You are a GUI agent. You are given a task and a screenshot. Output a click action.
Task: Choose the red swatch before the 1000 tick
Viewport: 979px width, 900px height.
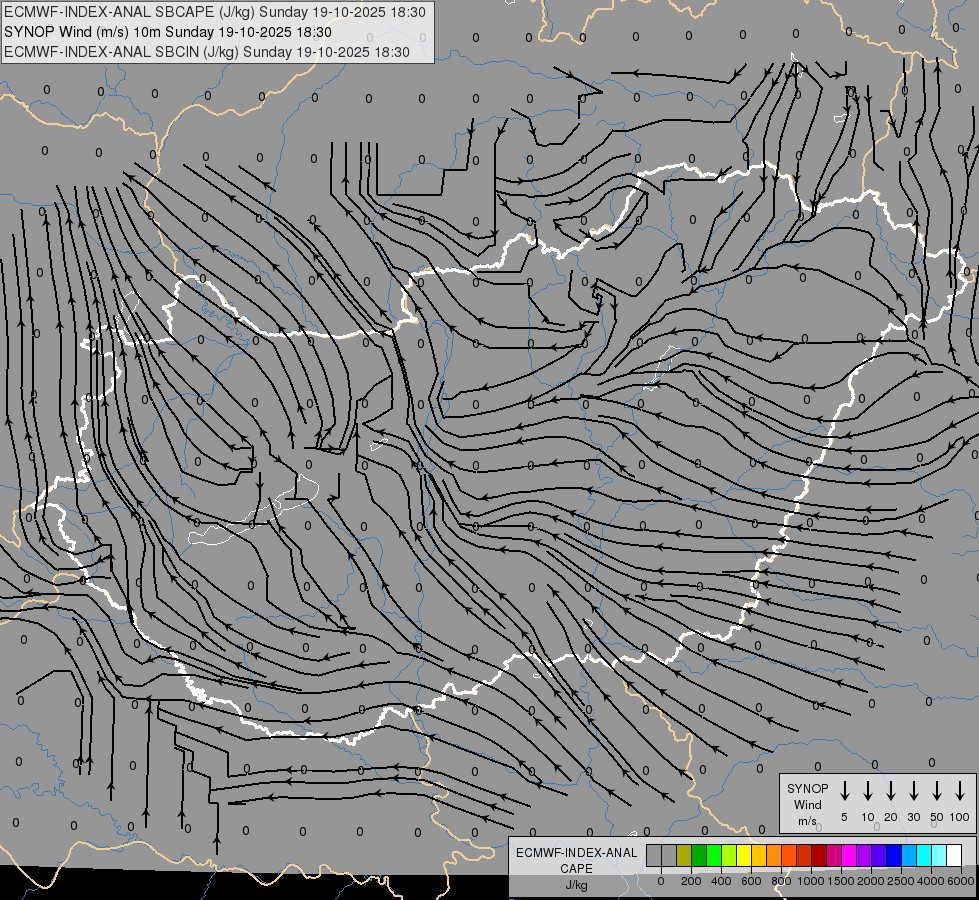(x=804, y=855)
